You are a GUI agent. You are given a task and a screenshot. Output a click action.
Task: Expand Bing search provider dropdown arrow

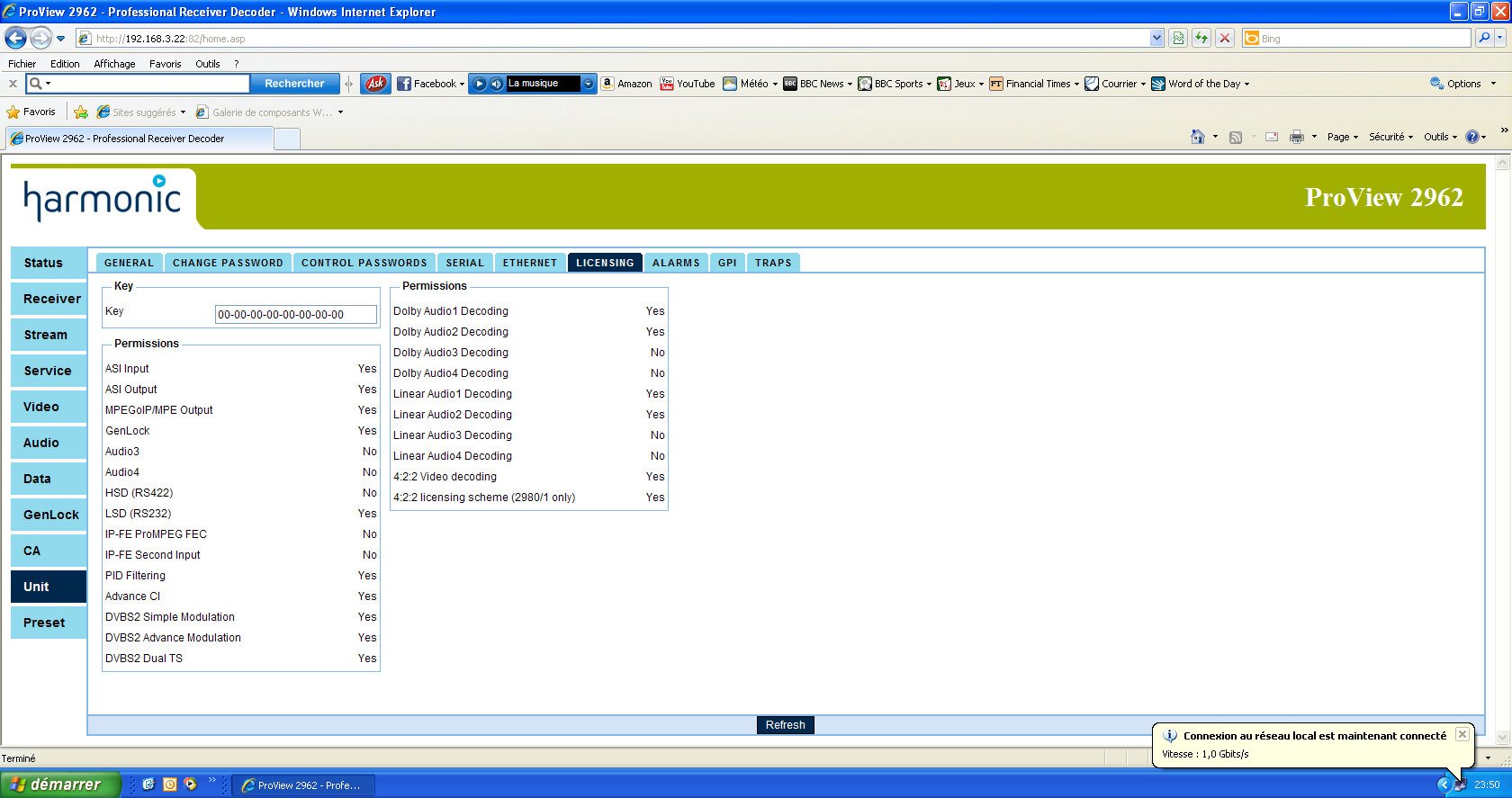[x=1500, y=38]
